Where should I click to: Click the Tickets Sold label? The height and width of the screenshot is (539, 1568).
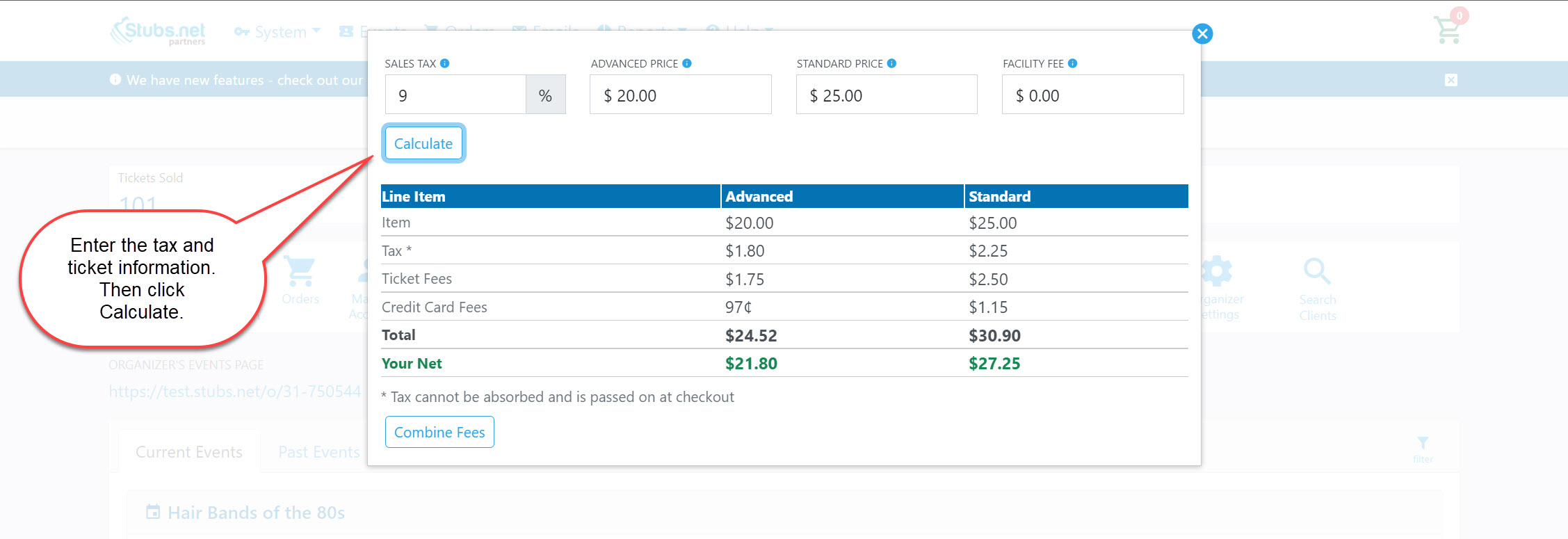point(150,178)
